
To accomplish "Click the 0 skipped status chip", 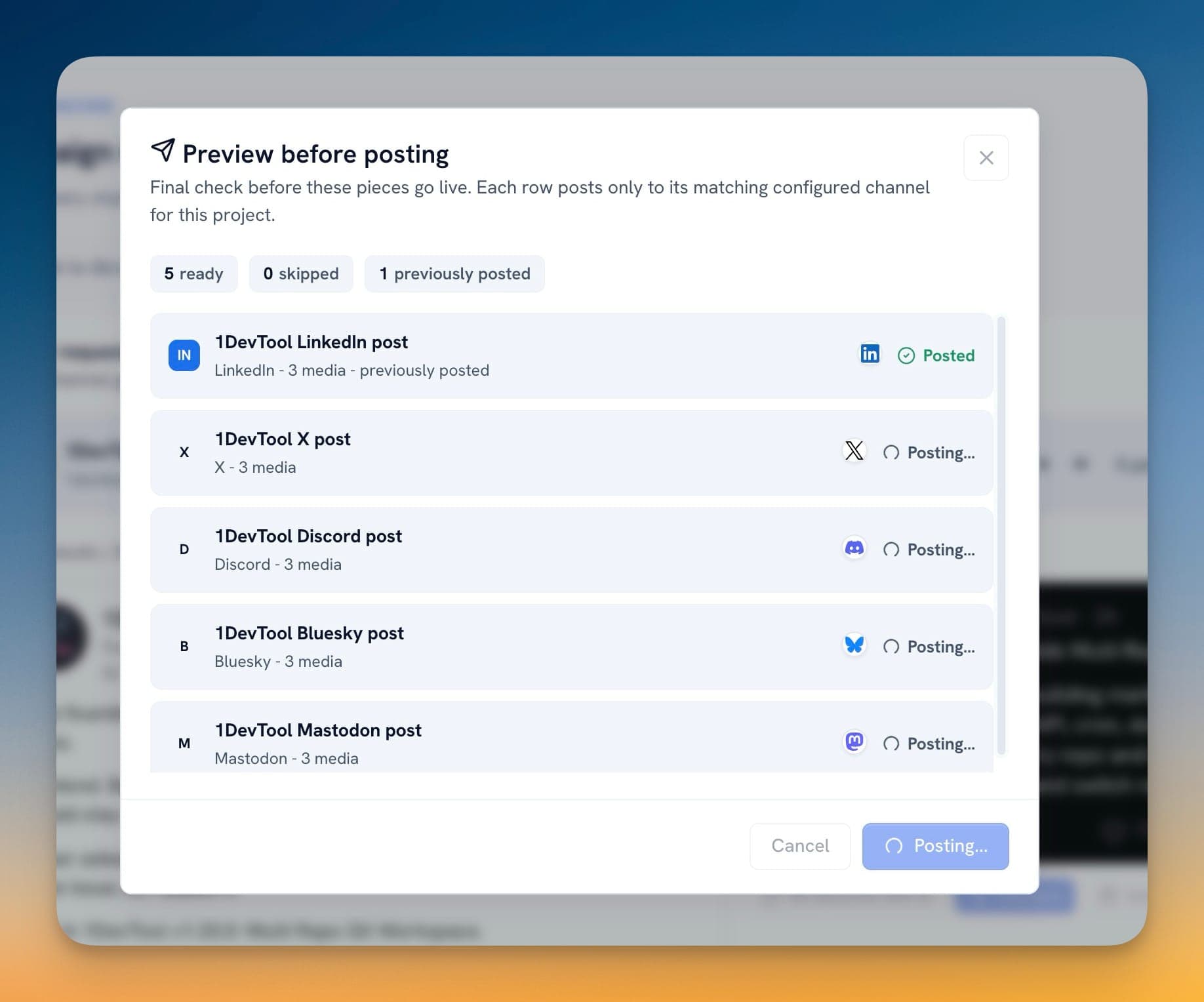I will tap(301, 273).
